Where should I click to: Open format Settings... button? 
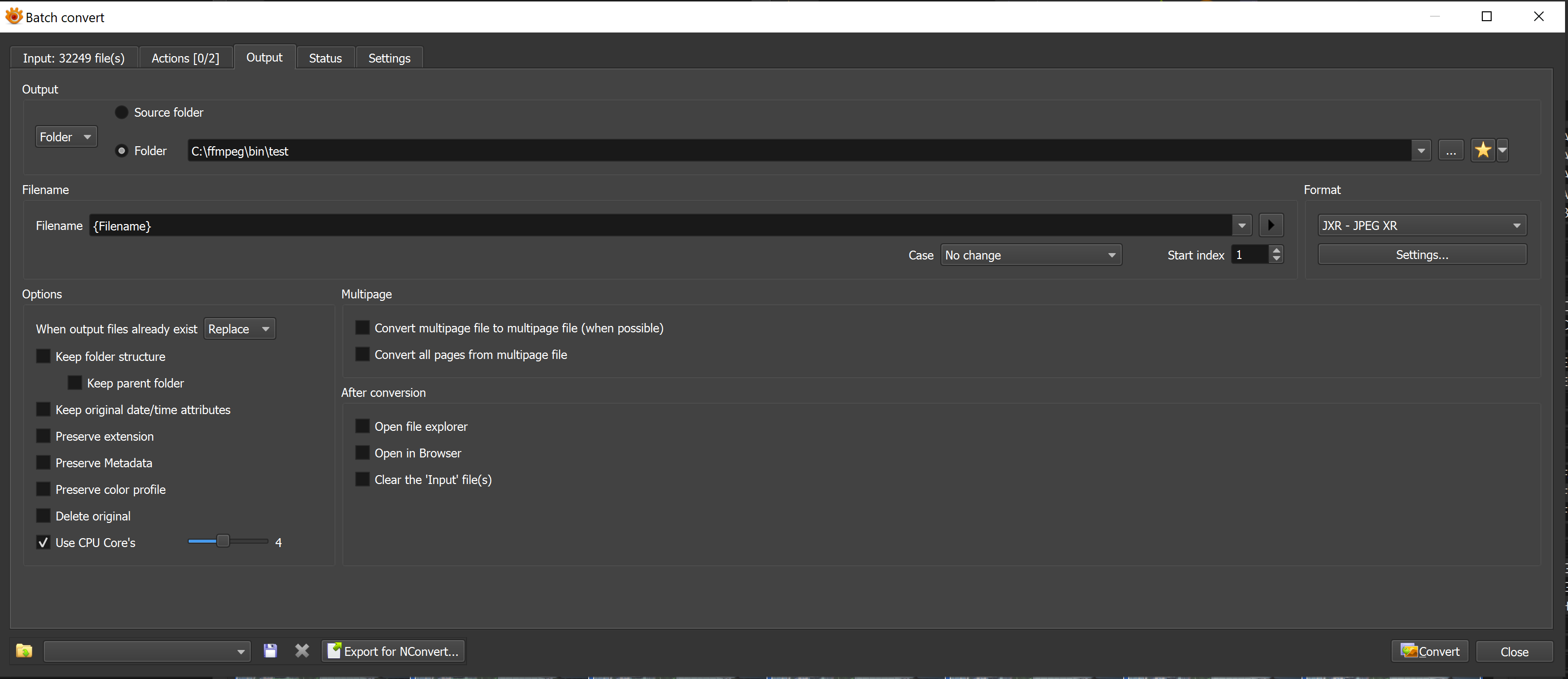coord(1422,255)
